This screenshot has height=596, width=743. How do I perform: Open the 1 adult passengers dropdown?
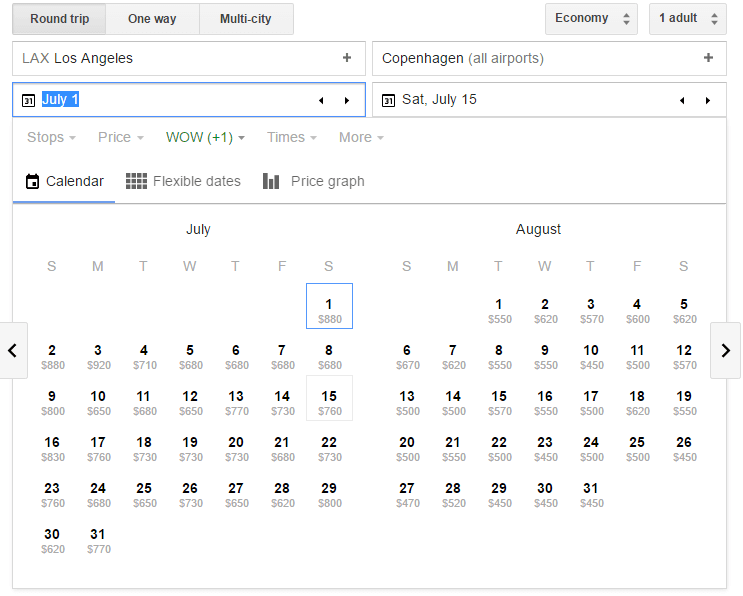pyautogui.click(x=686, y=18)
